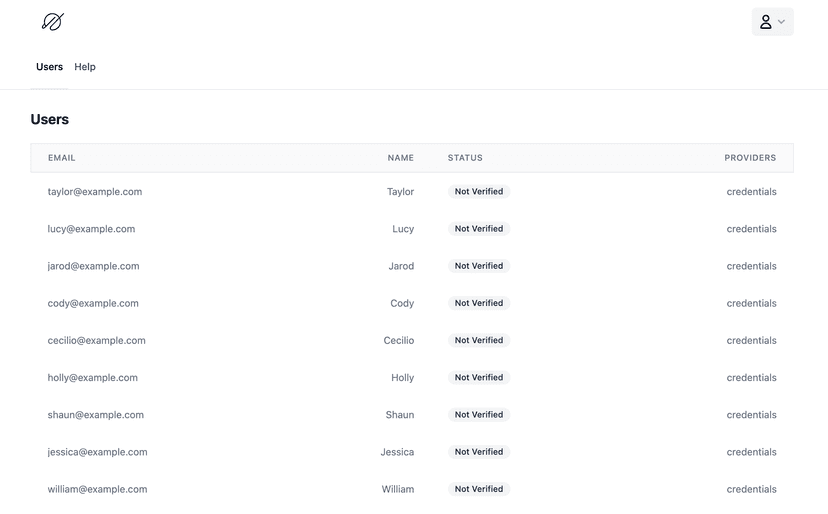The image size is (828, 514).
Task: Click shaun@example.com email
Action: [96, 415]
